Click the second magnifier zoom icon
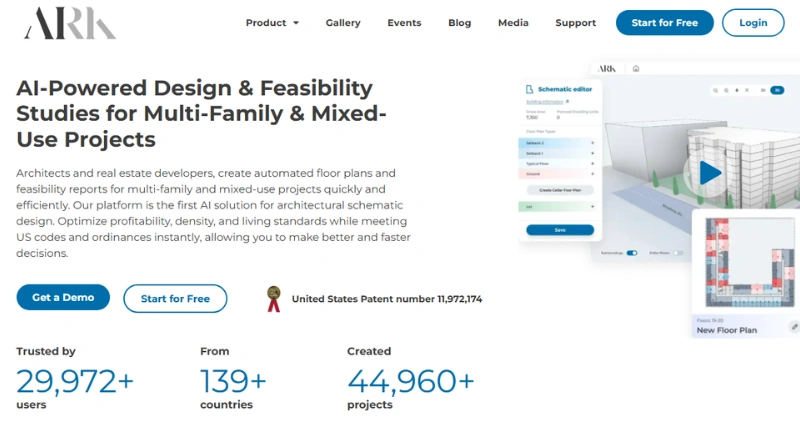 click(728, 90)
